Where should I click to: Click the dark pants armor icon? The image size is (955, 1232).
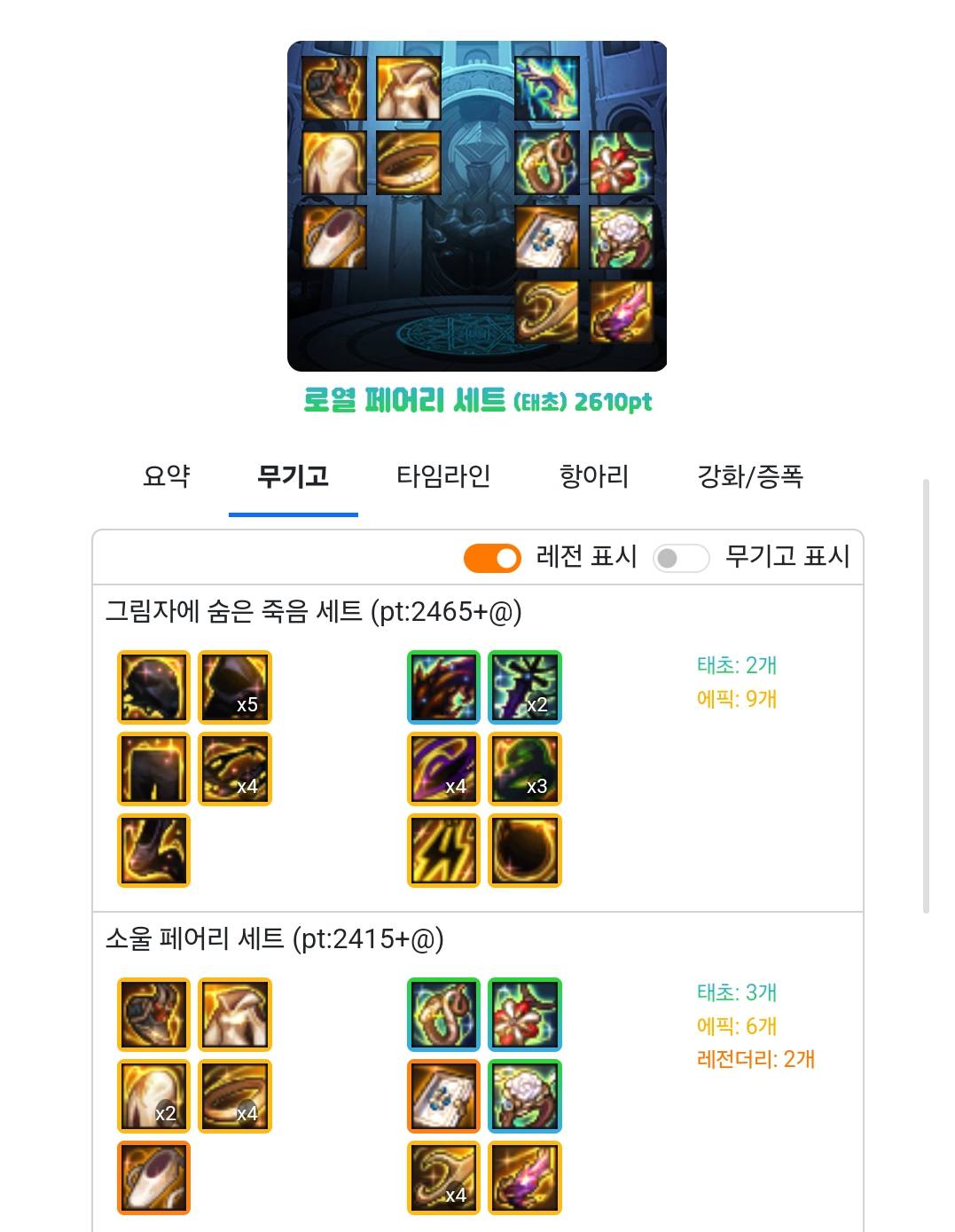(153, 769)
